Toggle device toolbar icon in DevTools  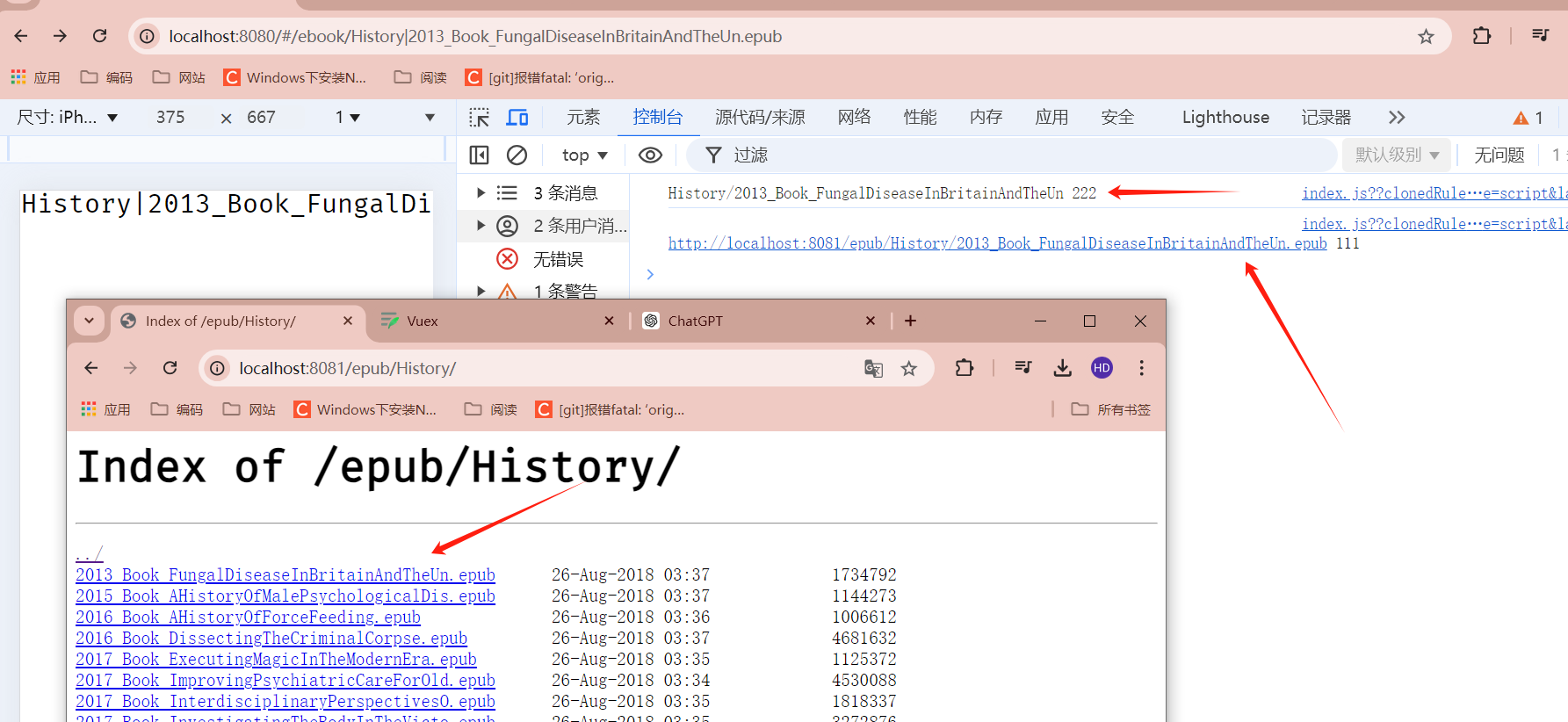pos(517,118)
